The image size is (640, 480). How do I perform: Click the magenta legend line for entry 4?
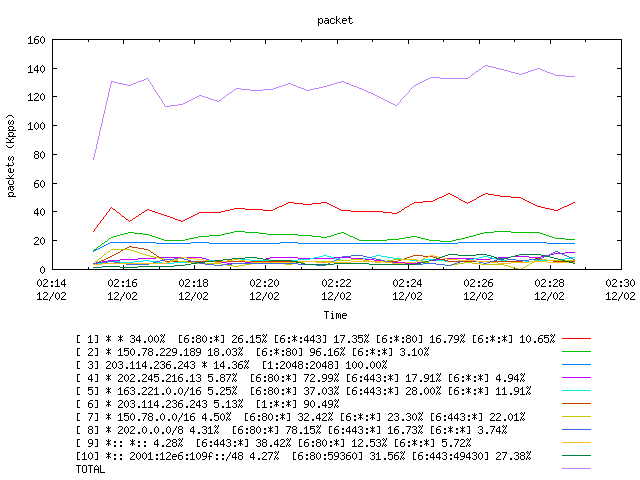point(576,378)
